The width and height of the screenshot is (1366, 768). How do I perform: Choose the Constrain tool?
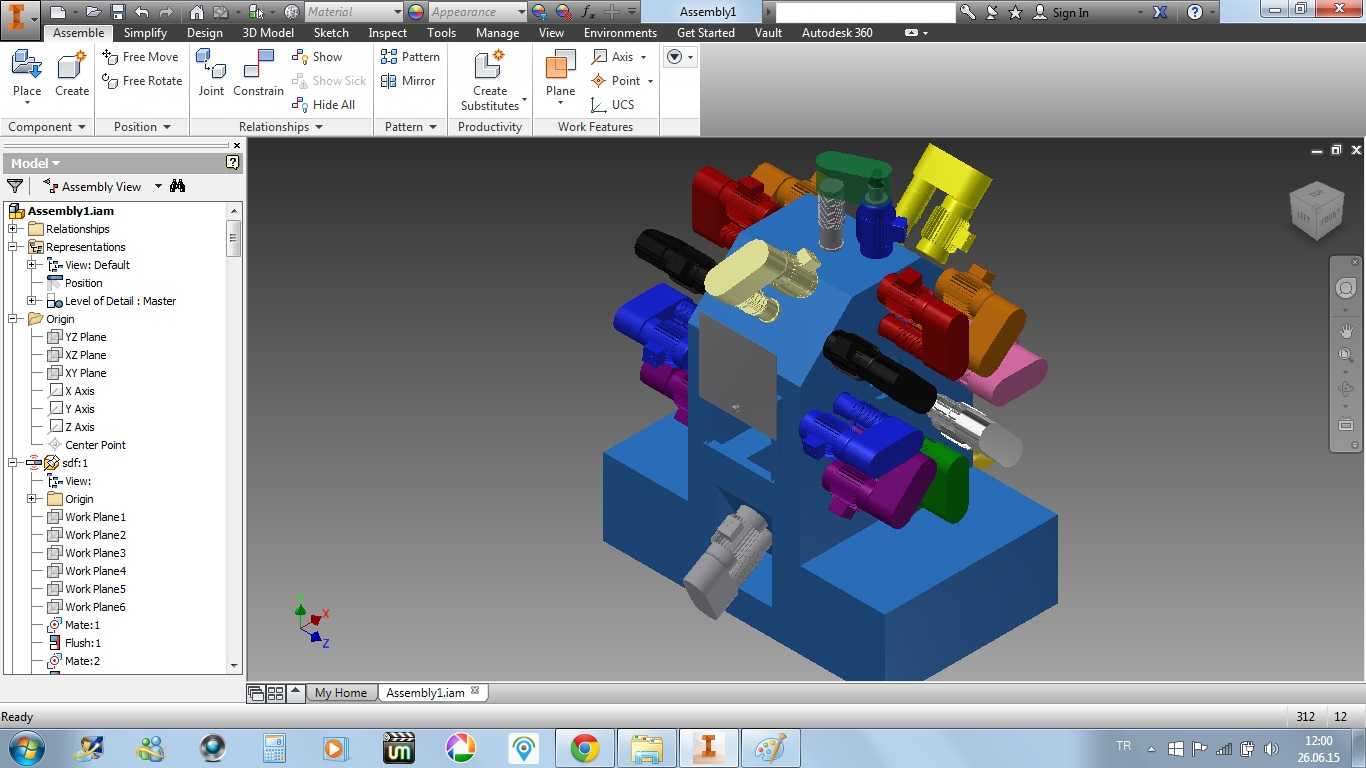(259, 76)
